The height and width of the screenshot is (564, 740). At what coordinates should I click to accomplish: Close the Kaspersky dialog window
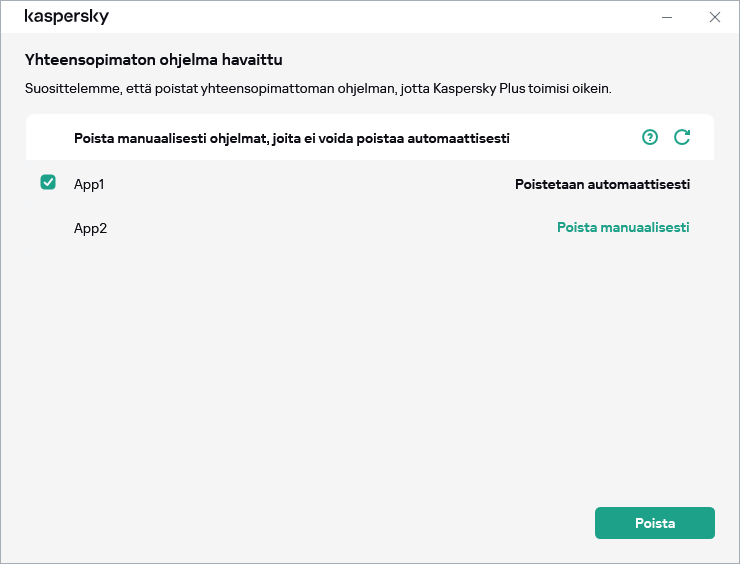click(x=714, y=17)
